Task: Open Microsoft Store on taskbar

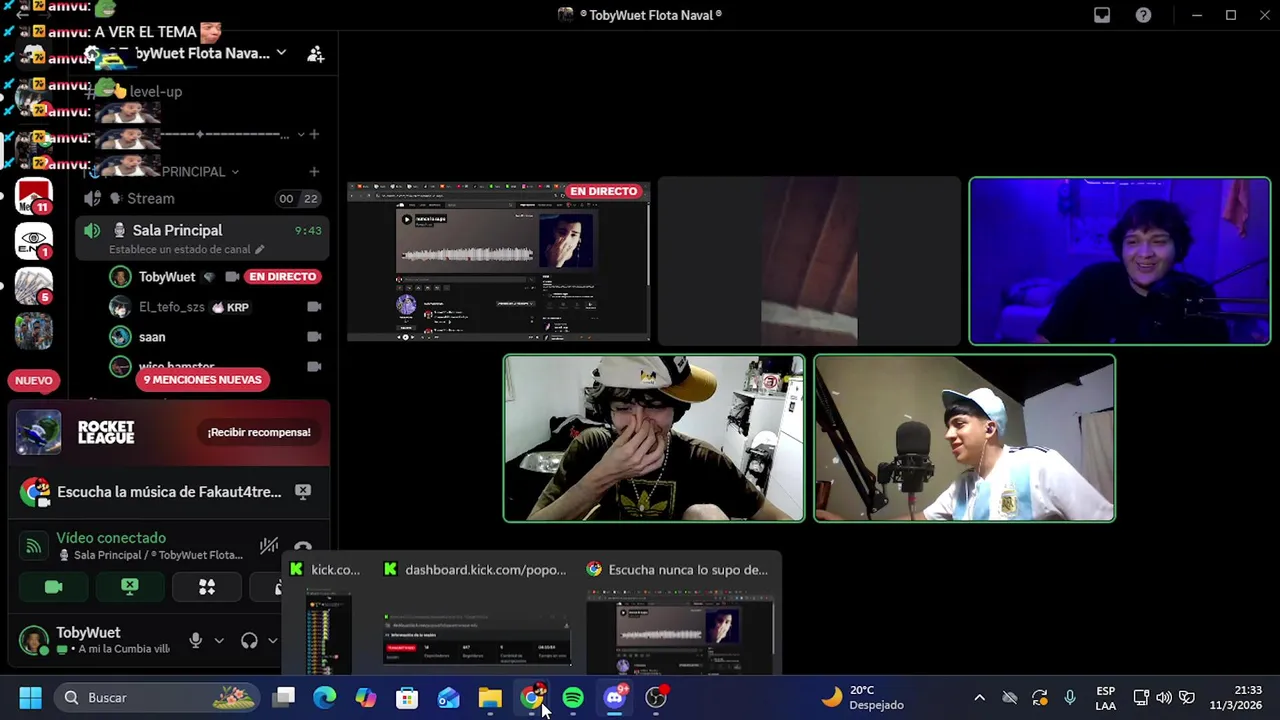Action: click(407, 697)
